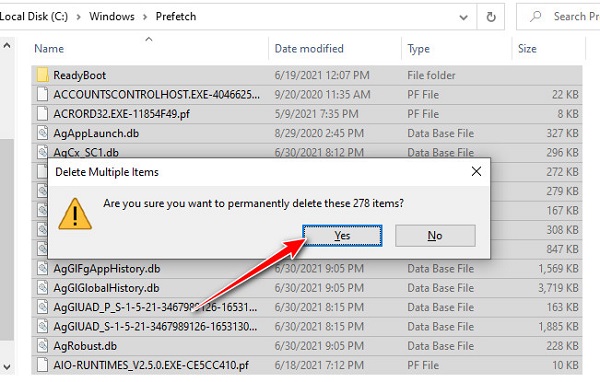The height and width of the screenshot is (382, 600).
Task: Confirm deletion with the Yes button
Action: pos(342,235)
